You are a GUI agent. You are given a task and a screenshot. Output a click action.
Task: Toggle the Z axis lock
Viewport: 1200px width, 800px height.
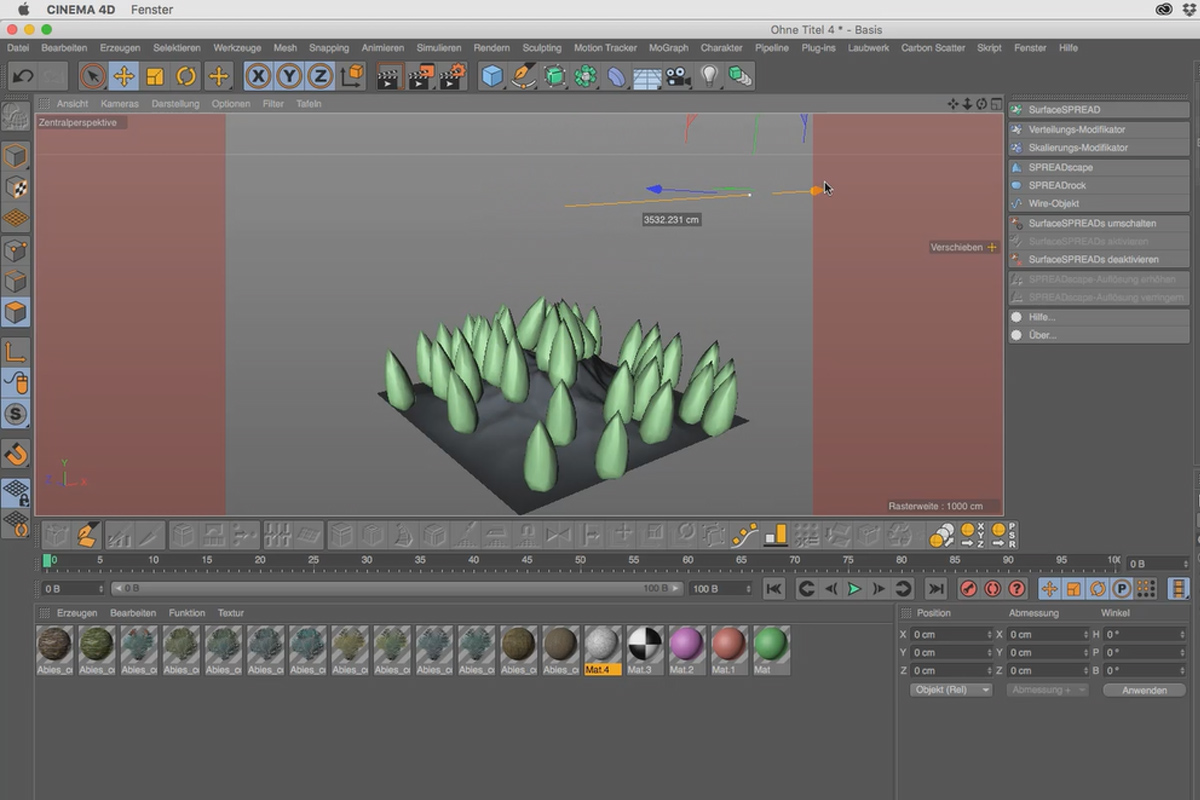[x=320, y=76]
